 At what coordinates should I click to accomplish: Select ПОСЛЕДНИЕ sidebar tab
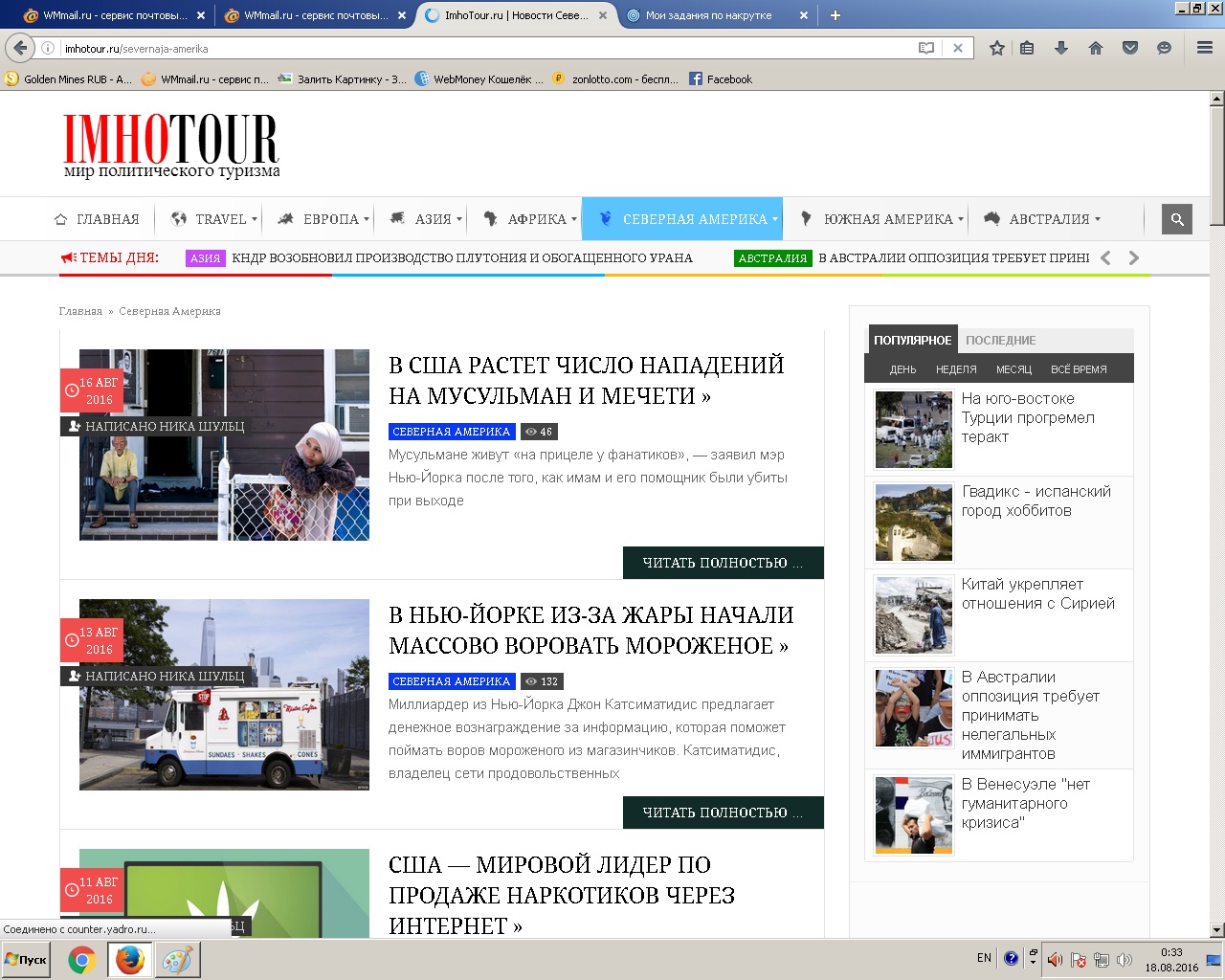[1001, 340]
